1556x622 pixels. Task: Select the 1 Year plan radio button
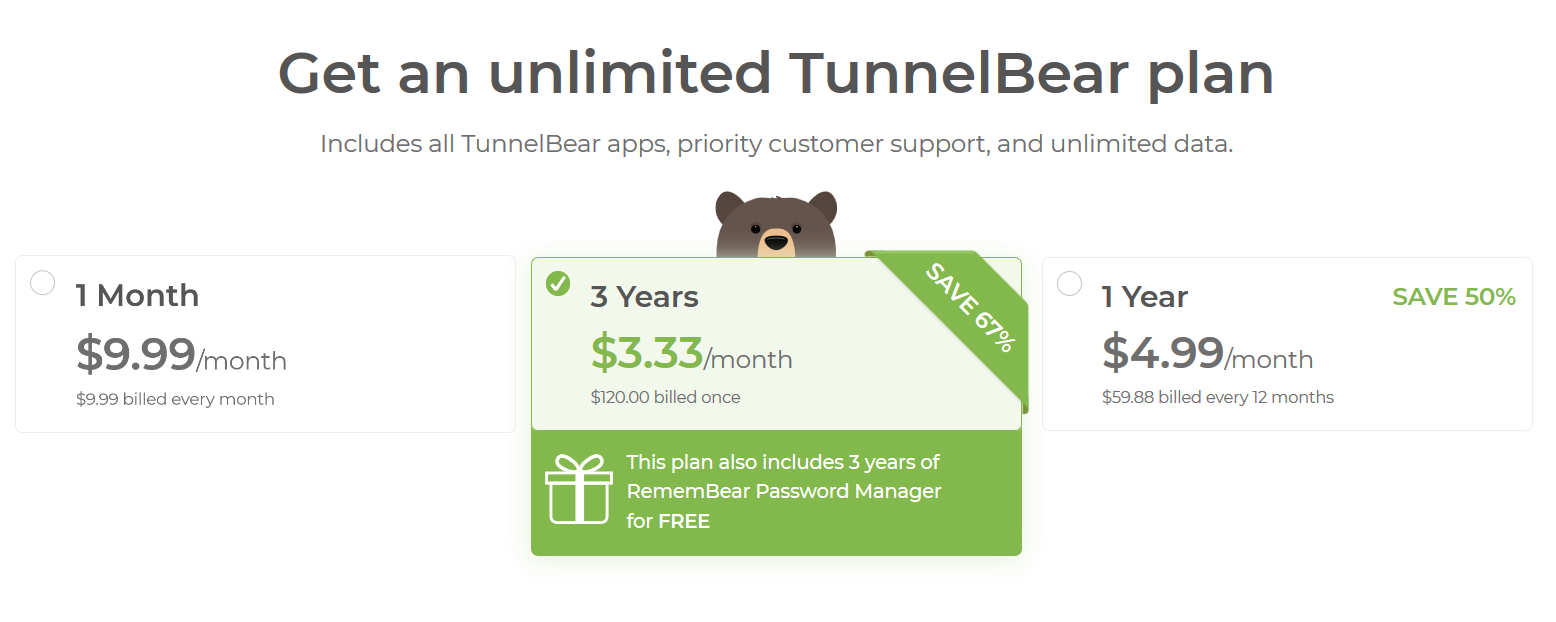pyautogui.click(x=1070, y=284)
